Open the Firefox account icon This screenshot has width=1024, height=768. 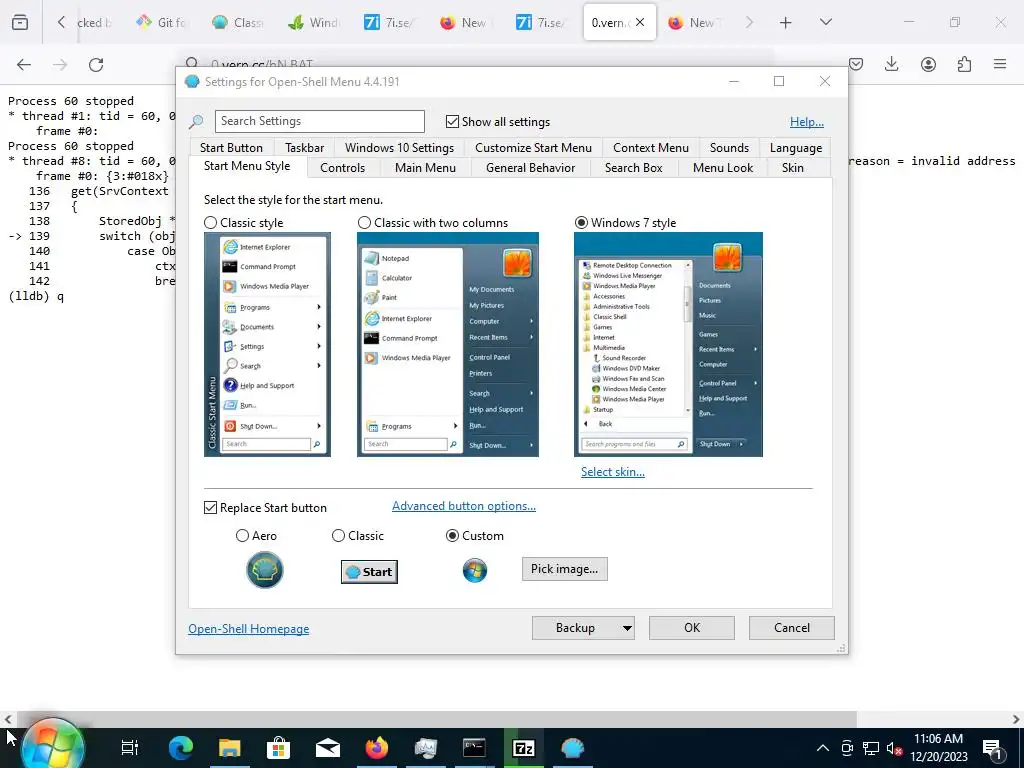[928, 64]
